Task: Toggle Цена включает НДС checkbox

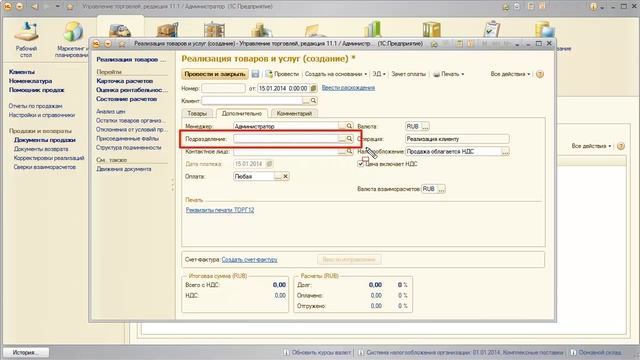Action: point(360,164)
